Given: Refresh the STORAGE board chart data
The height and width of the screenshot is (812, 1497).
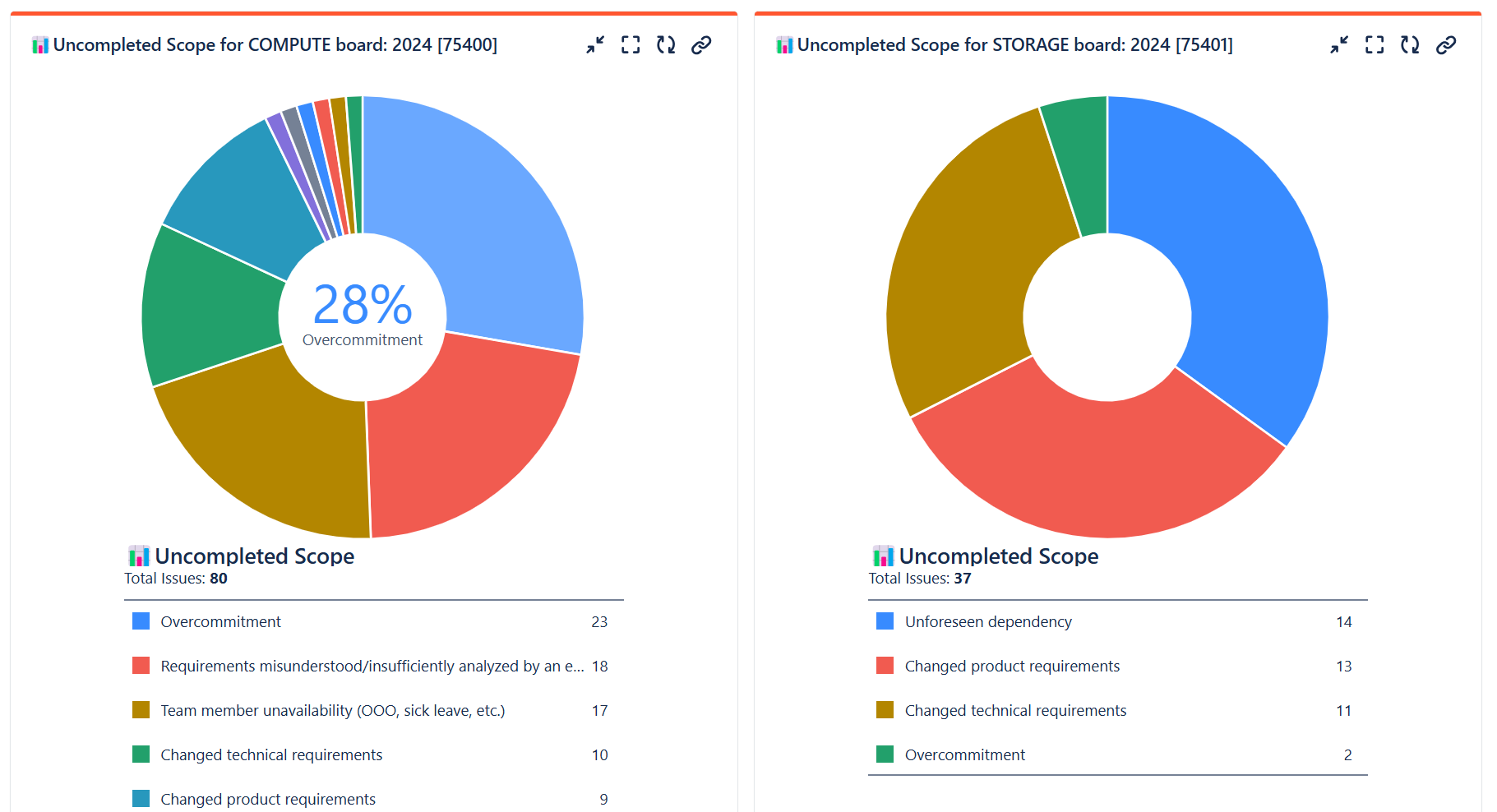Looking at the screenshot, I should tap(1409, 45).
